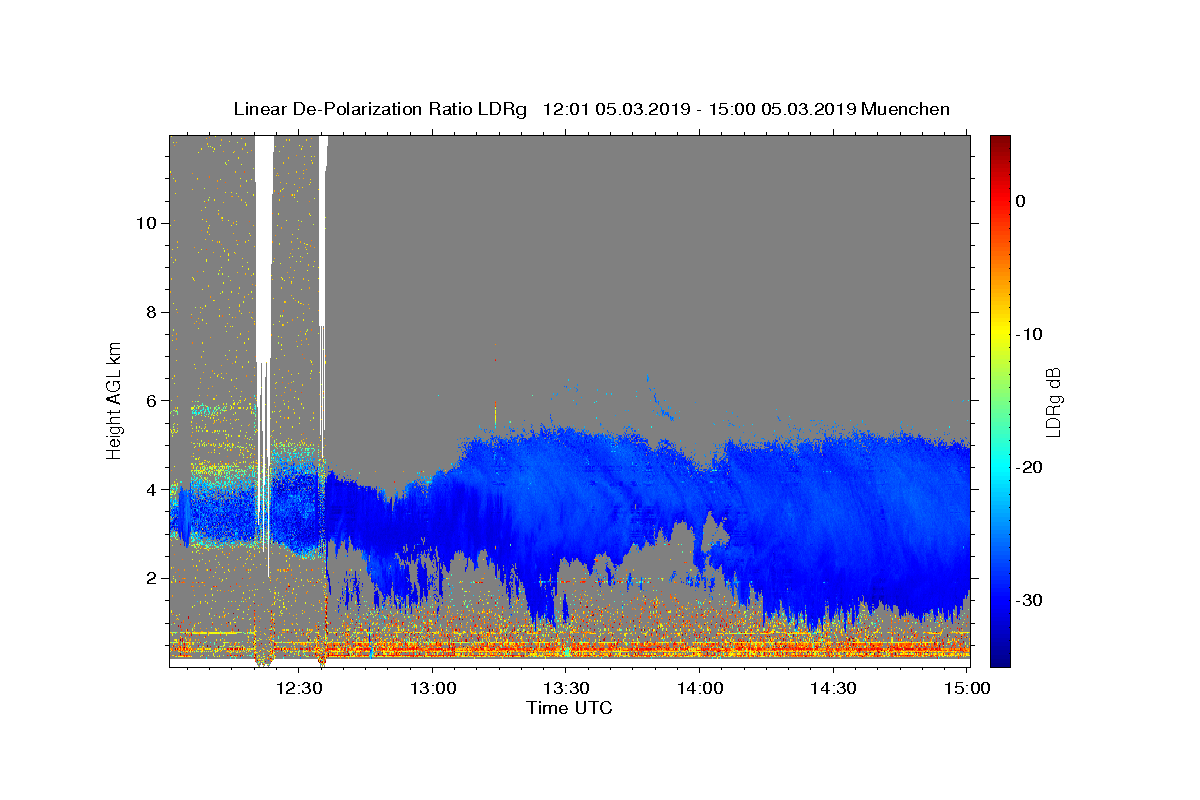Click the plot title 'Linear De-Polarization Ratio LDRg'

[380, 109]
